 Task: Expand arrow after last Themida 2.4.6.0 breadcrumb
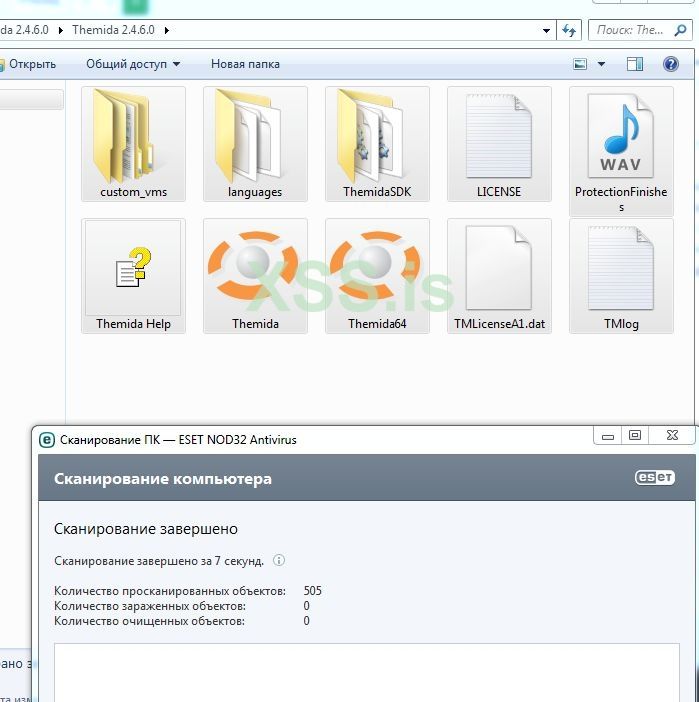click(167, 30)
